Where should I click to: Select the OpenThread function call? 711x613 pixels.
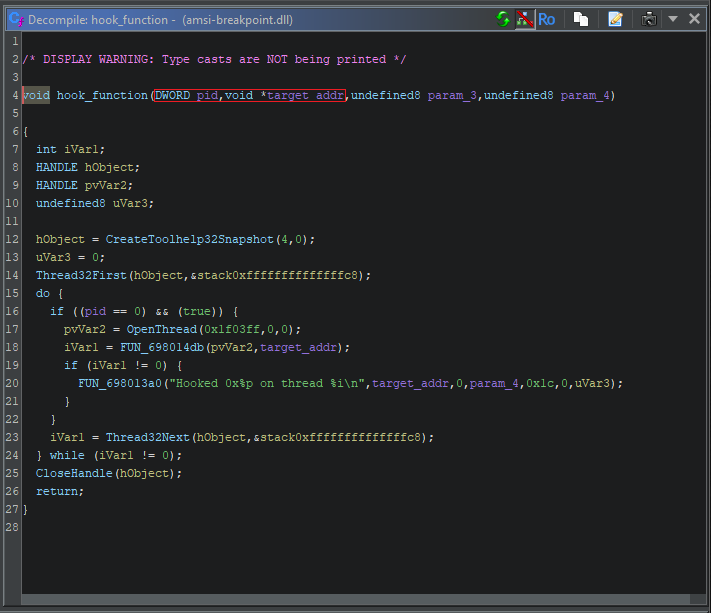[x=162, y=329]
